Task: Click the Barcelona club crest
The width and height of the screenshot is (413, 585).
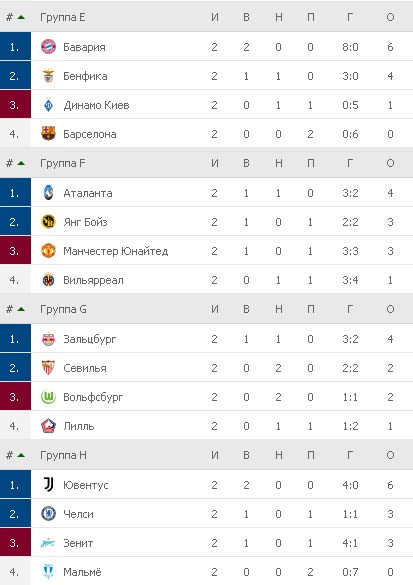Action: click(x=49, y=134)
